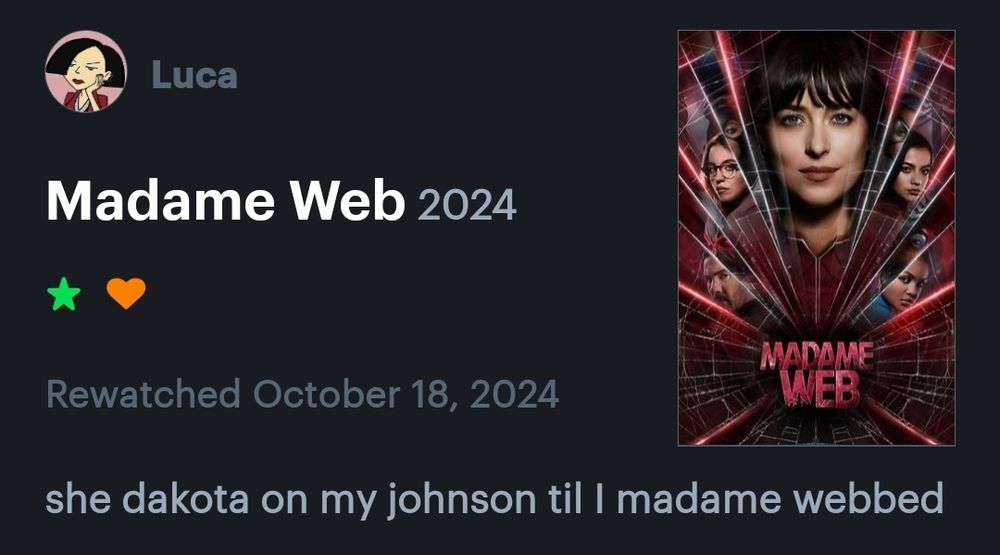This screenshot has width=1000, height=555.
Task: Open Luca's cartoon profile avatar
Action: click(85, 71)
